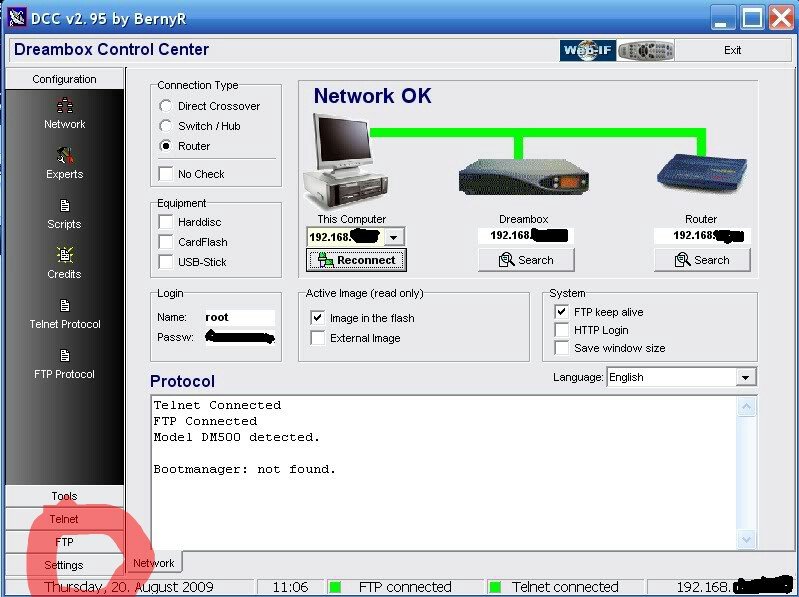Screen dimensions: 799x597
Task: Click the login Passw field
Action: pos(239,337)
